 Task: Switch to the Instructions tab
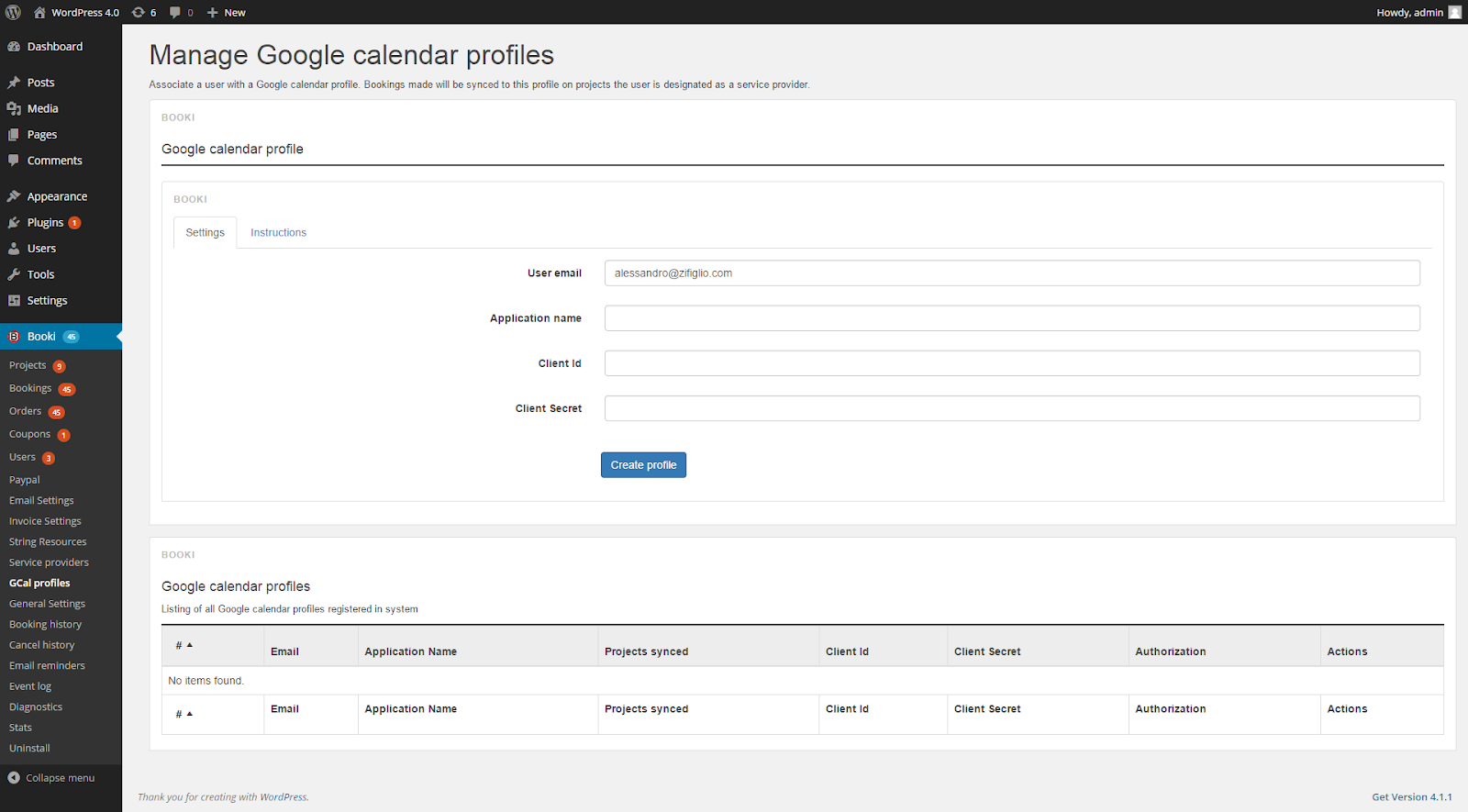(x=278, y=233)
